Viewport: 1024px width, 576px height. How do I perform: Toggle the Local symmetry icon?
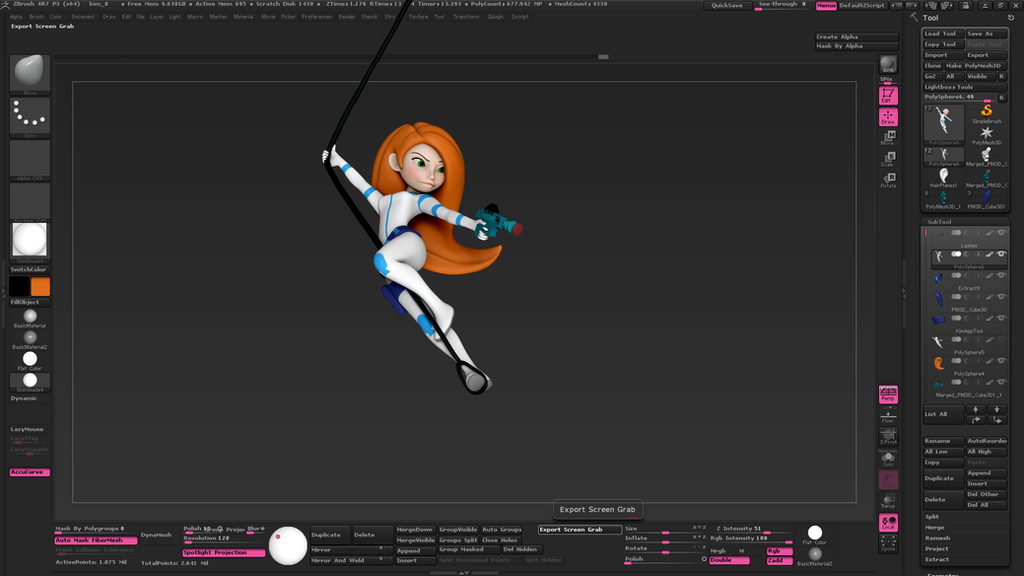coord(888,522)
